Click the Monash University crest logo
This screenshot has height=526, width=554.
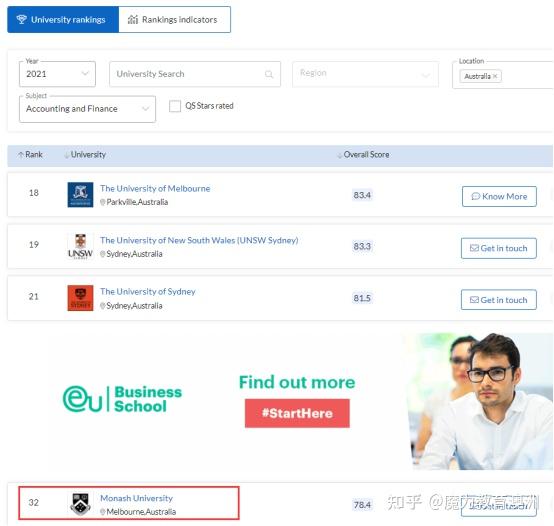pos(80,504)
